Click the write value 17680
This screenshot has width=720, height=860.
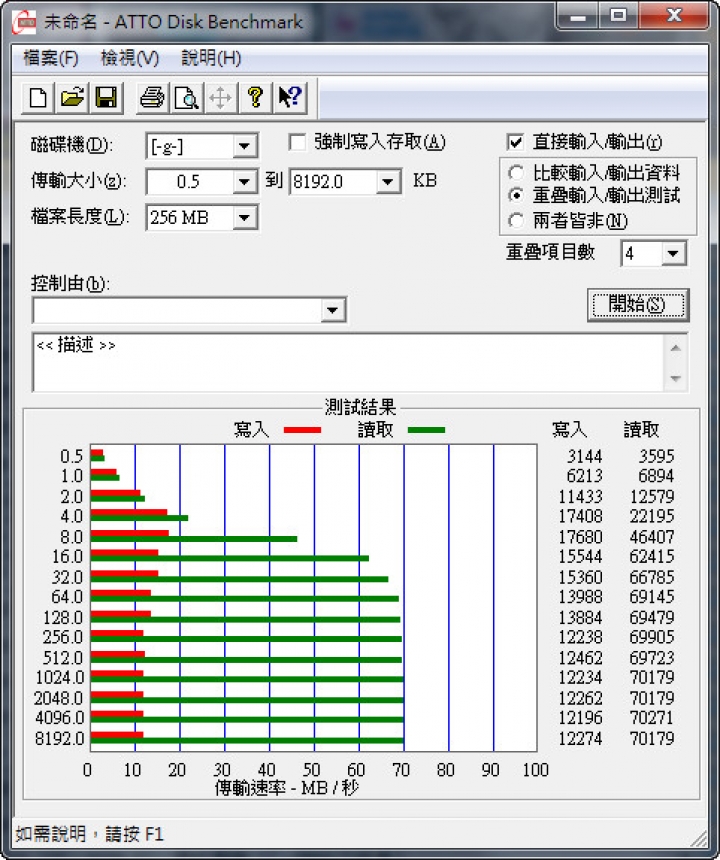580,537
